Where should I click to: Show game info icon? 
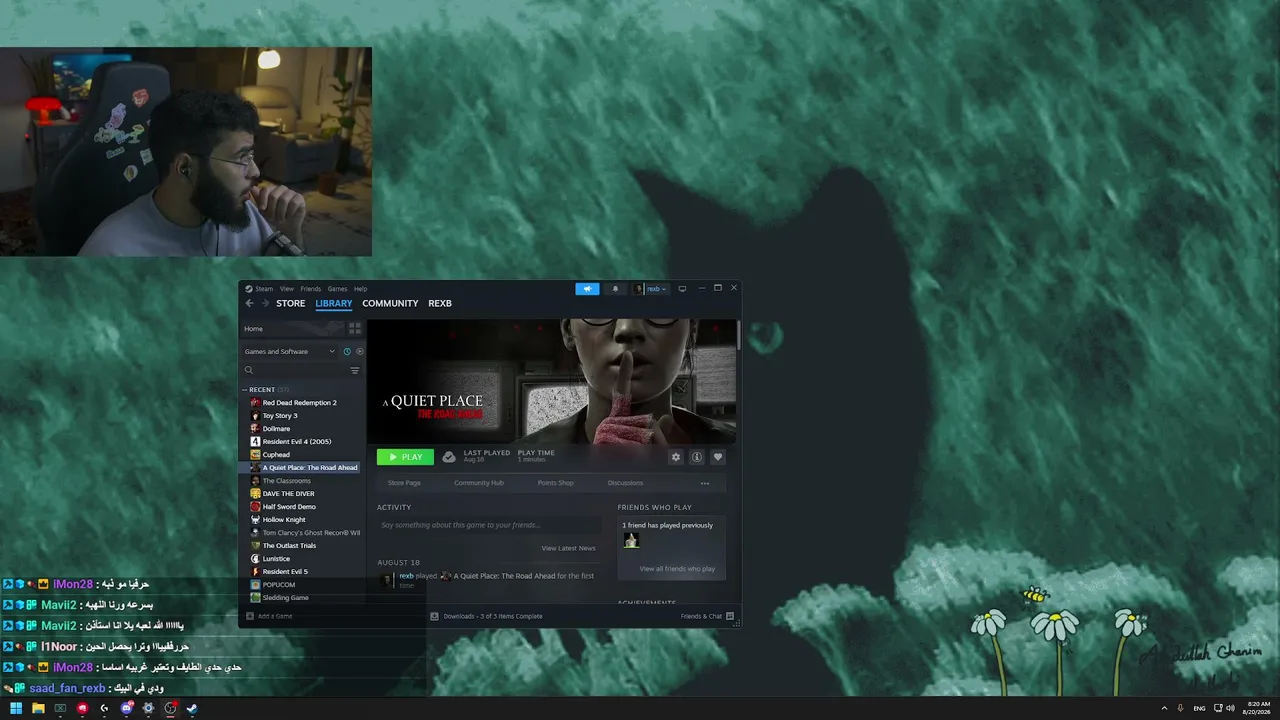[697, 457]
